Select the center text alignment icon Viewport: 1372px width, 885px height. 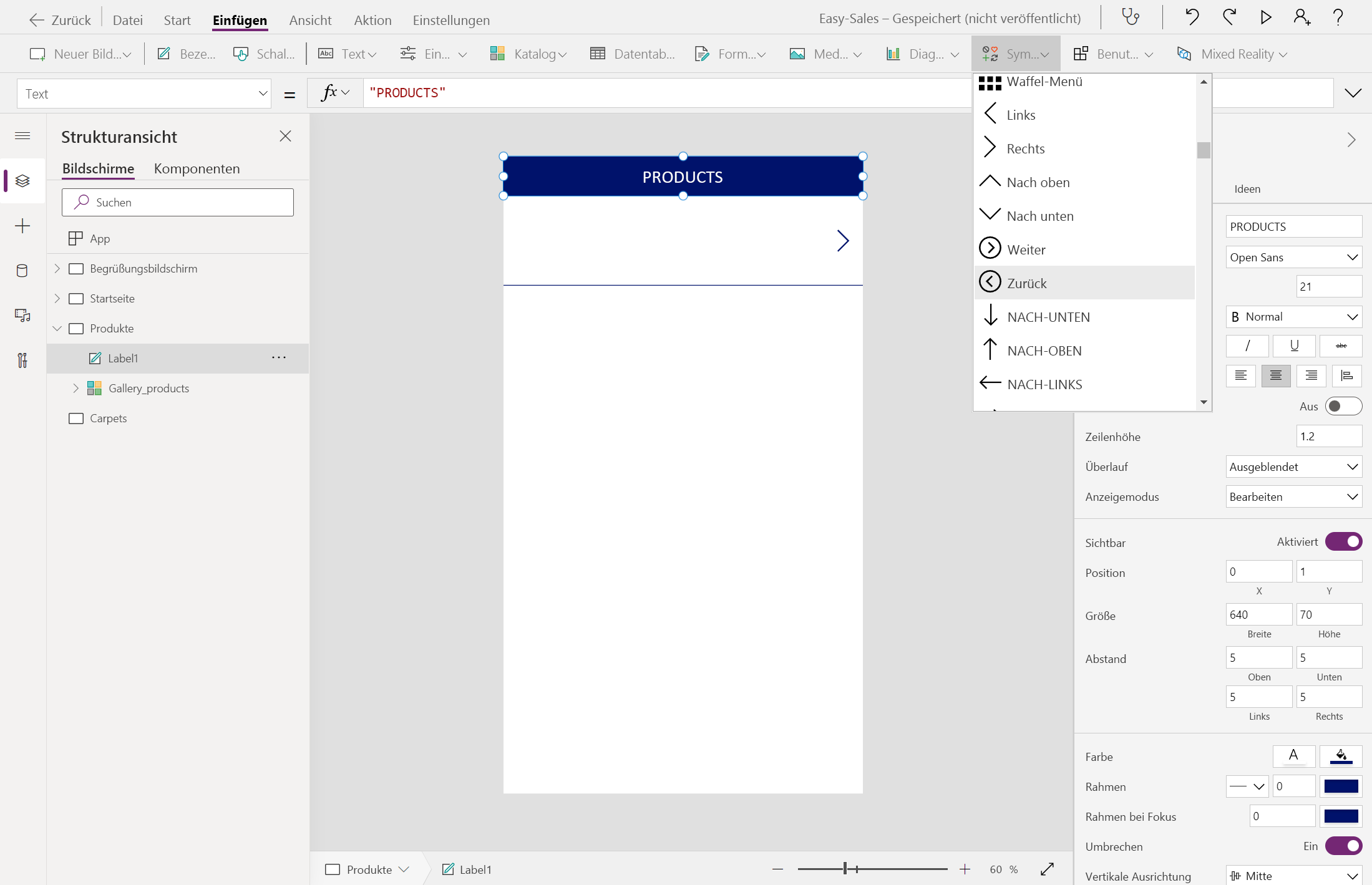point(1275,375)
